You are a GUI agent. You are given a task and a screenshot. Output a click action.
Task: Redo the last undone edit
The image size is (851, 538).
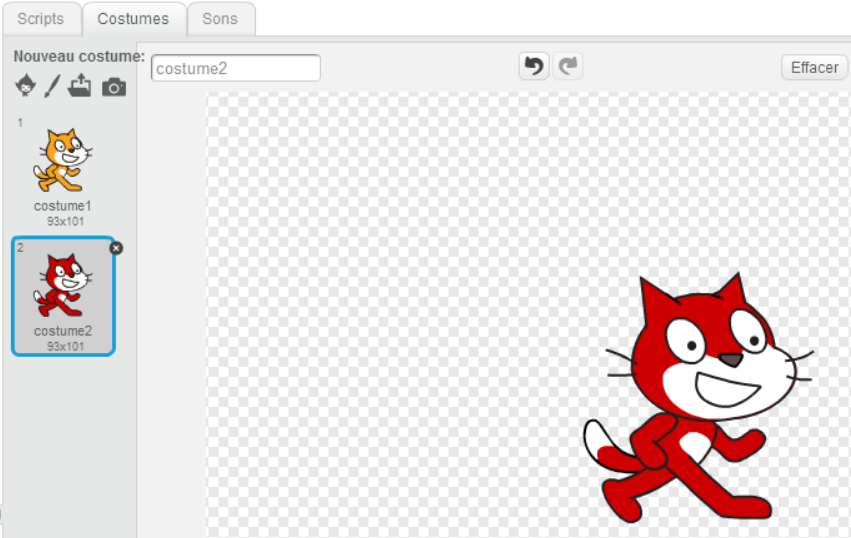(x=568, y=66)
